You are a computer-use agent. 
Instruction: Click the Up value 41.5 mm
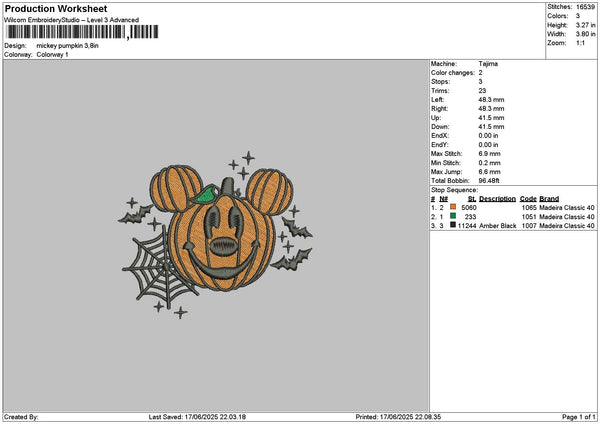tap(491, 118)
